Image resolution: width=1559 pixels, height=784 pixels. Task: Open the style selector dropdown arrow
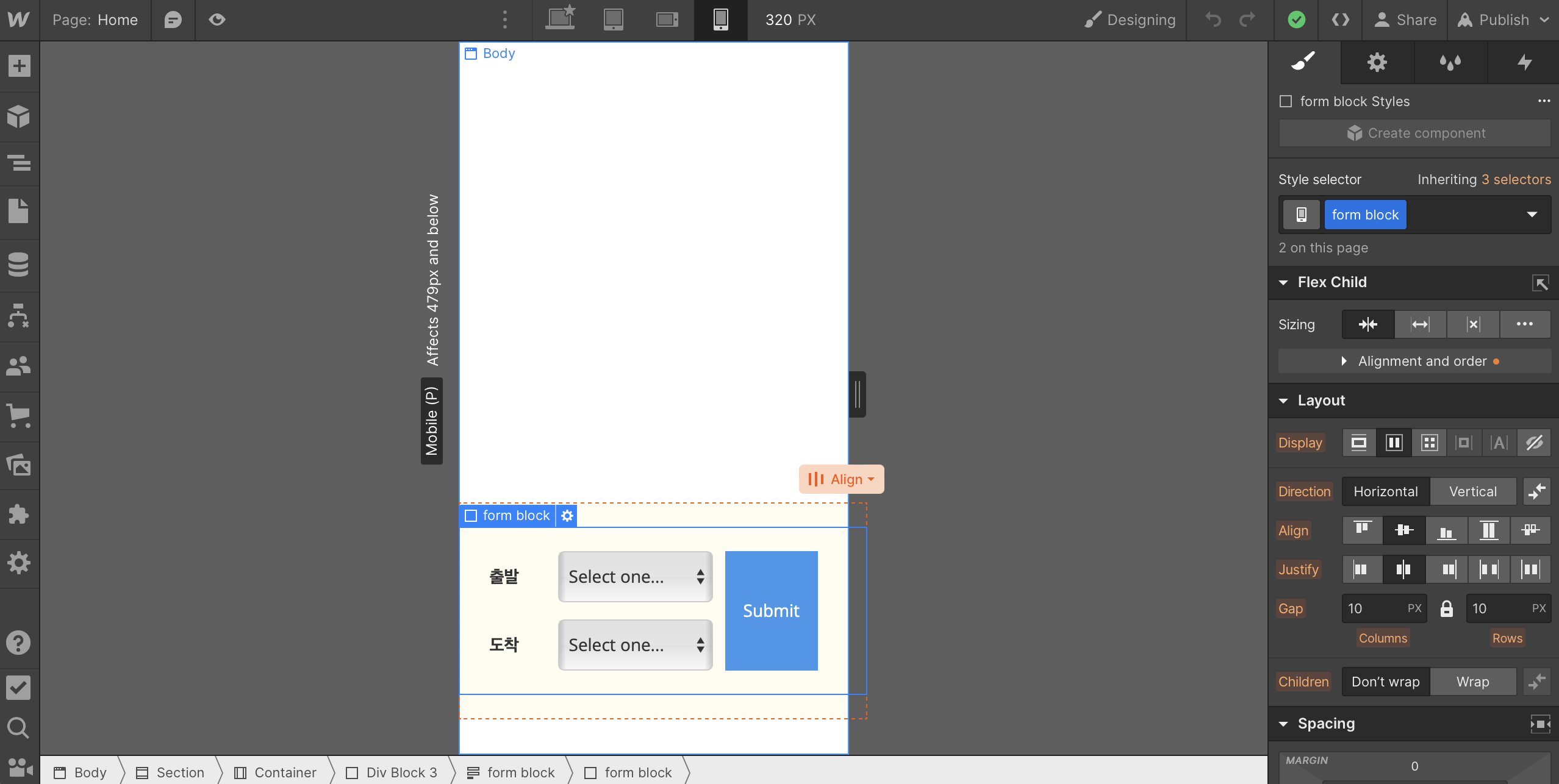tap(1532, 215)
